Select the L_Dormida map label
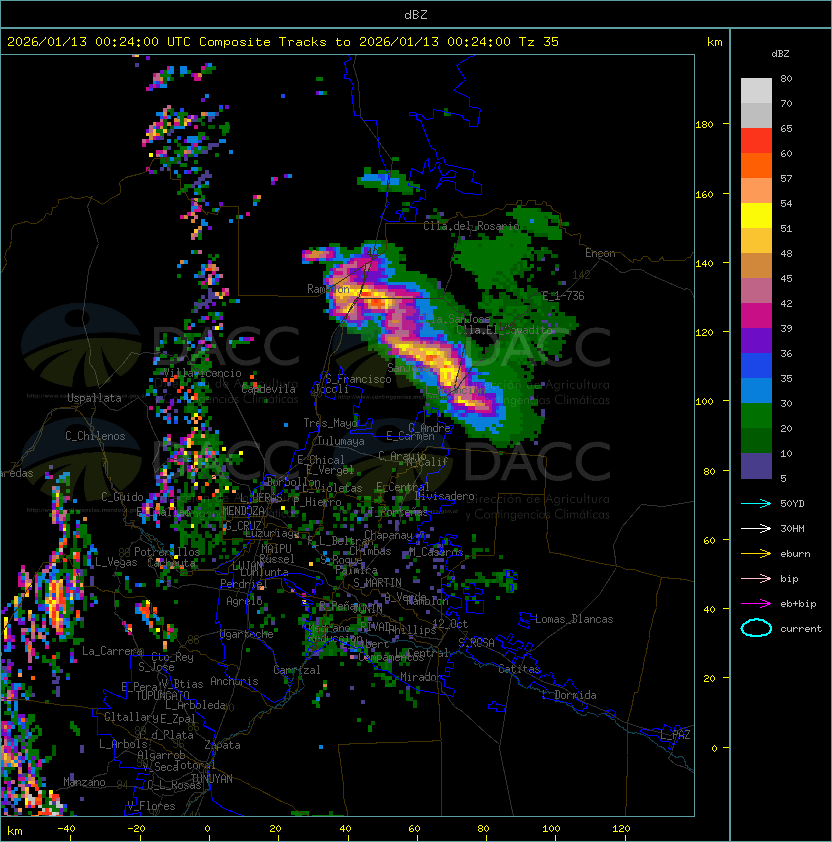Viewport: 832px width, 842px height. 569,695
